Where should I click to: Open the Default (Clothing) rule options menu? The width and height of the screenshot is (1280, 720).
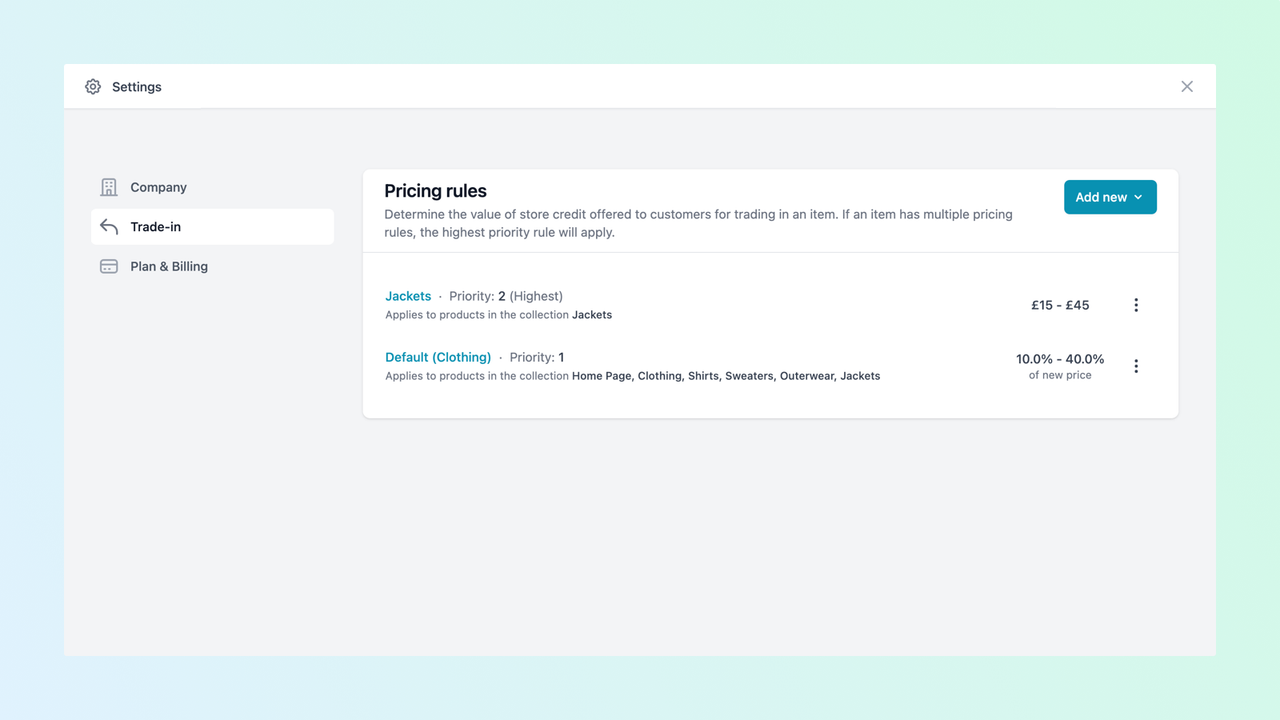point(1136,366)
